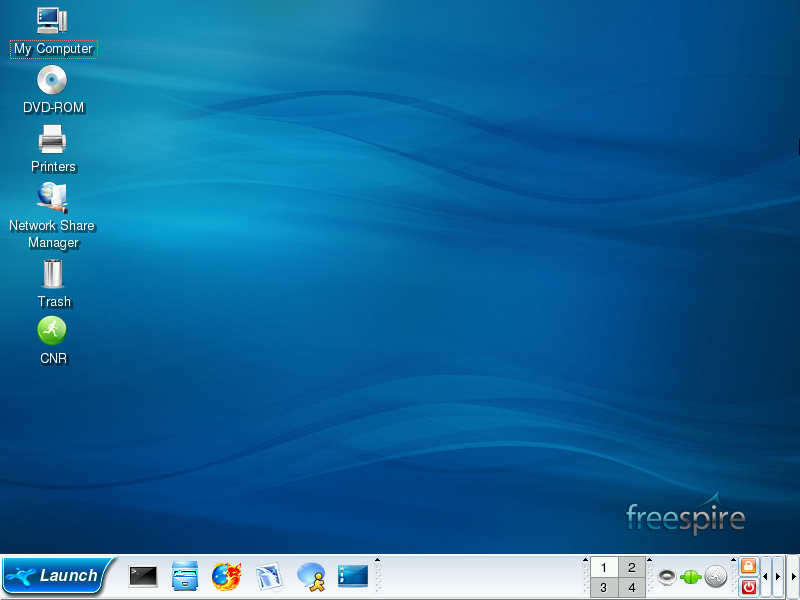Launch Firefox web browser from the panel

[227, 576]
